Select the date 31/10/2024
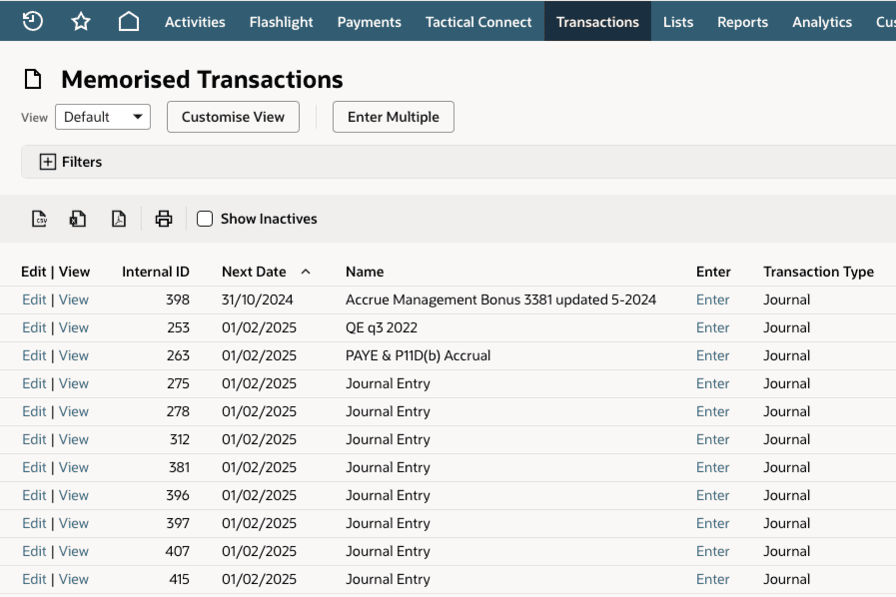This screenshot has width=896, height=597. click(x=257, y=300)
